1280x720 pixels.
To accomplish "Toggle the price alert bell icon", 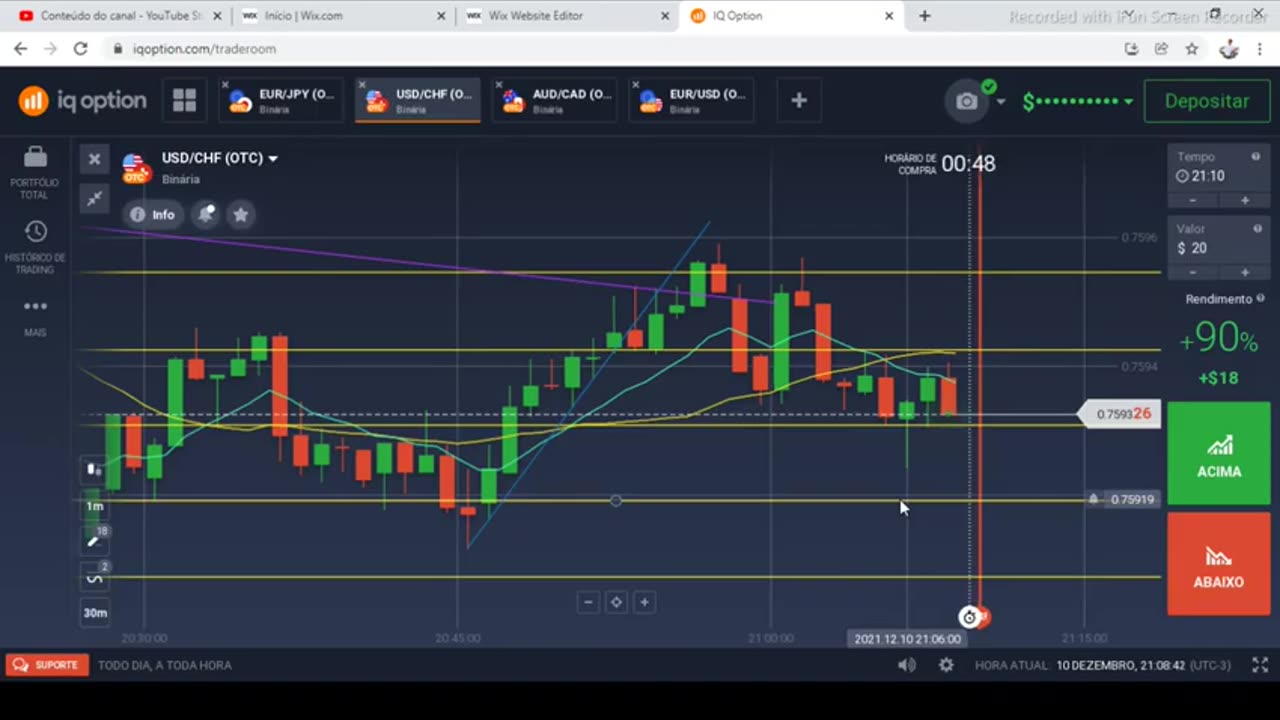I will [x=206, y=214].
